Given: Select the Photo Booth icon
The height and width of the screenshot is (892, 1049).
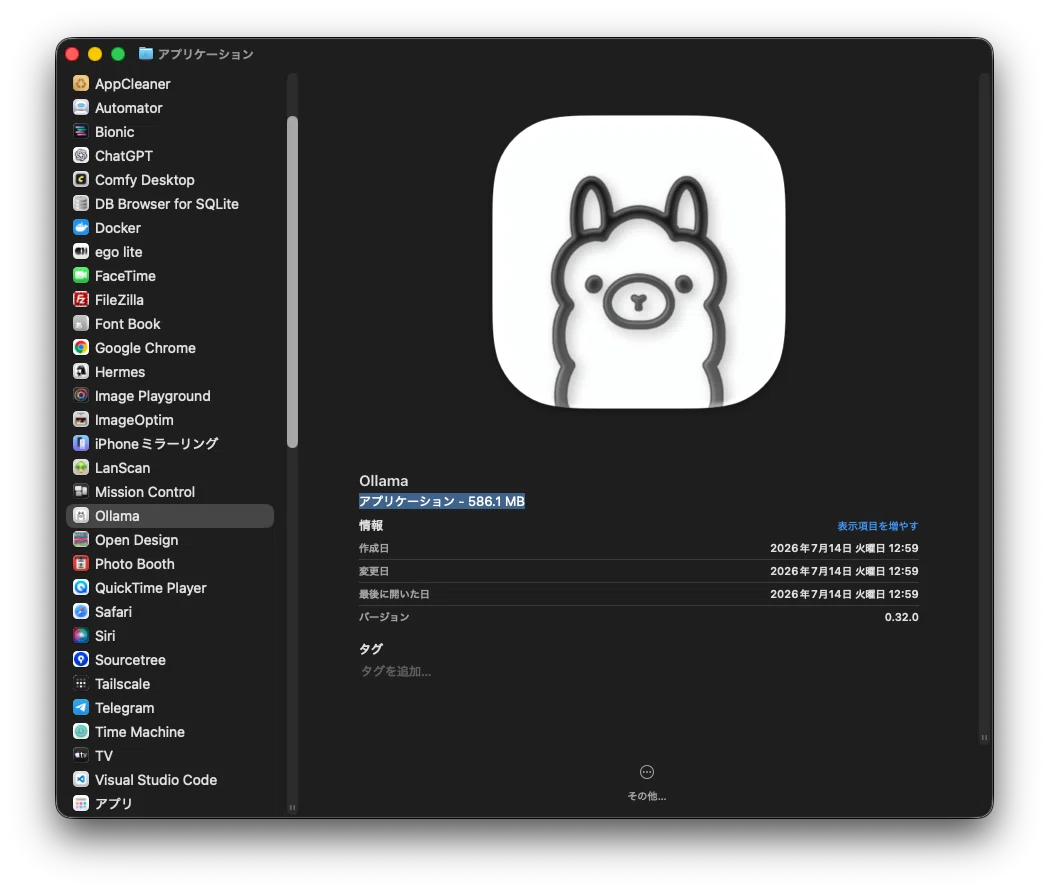Looking at the screenshot, I should pos(81,563).
